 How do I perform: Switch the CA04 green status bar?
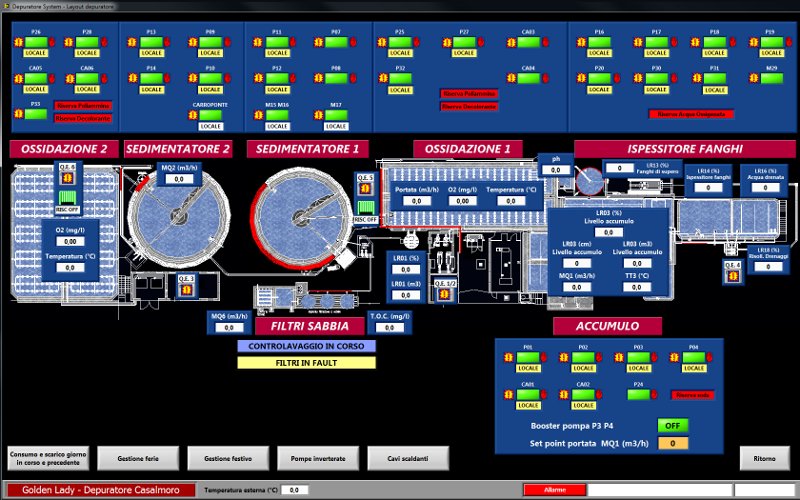pyautogui.click(x=529, y=79)
